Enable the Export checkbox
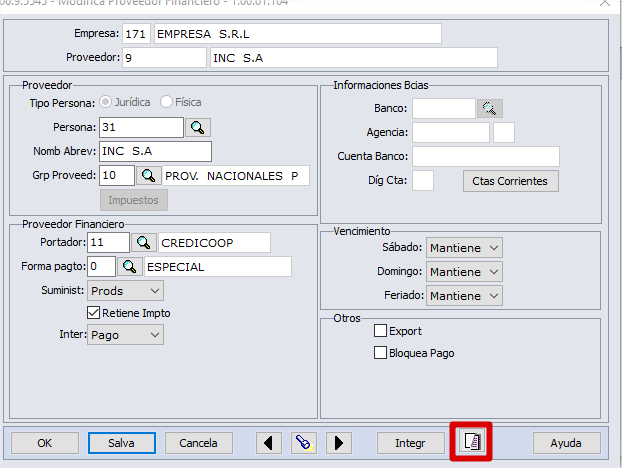 point(380,331)
